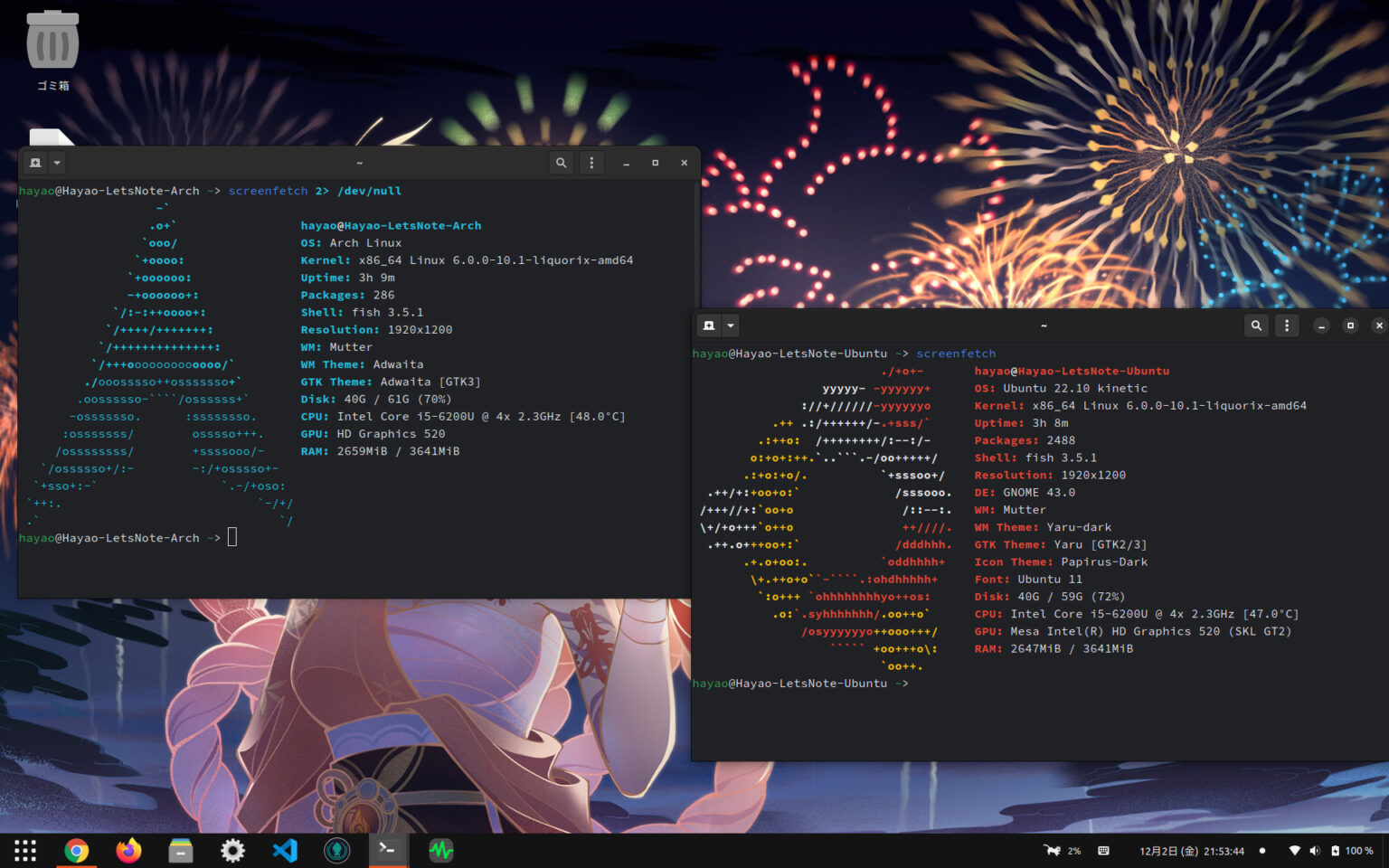
Task: Click the empty prompt line in the Ubuntu terminal
Action: (801, 684)
